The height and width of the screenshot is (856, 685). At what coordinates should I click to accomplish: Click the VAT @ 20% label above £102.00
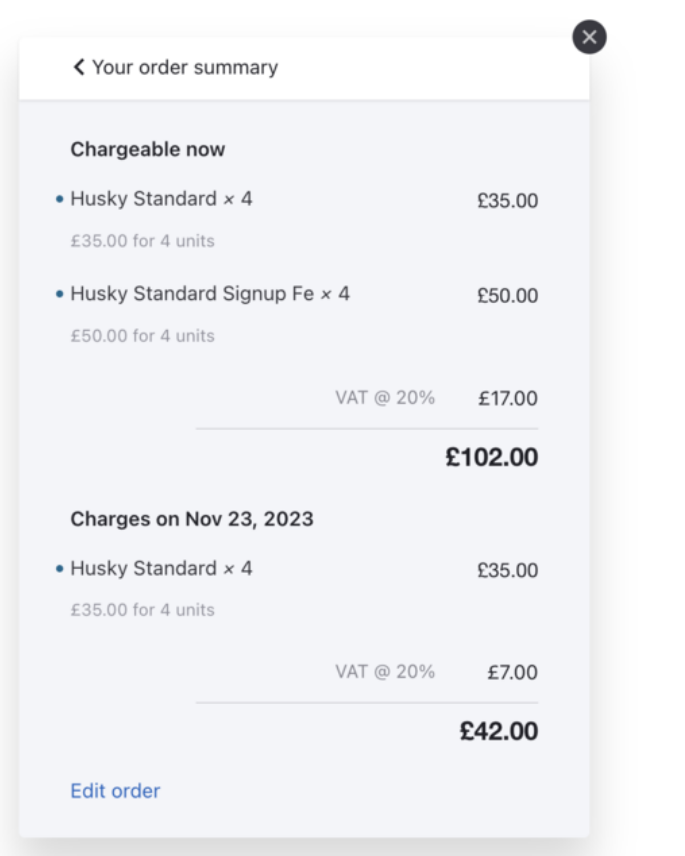click(385, 398)
